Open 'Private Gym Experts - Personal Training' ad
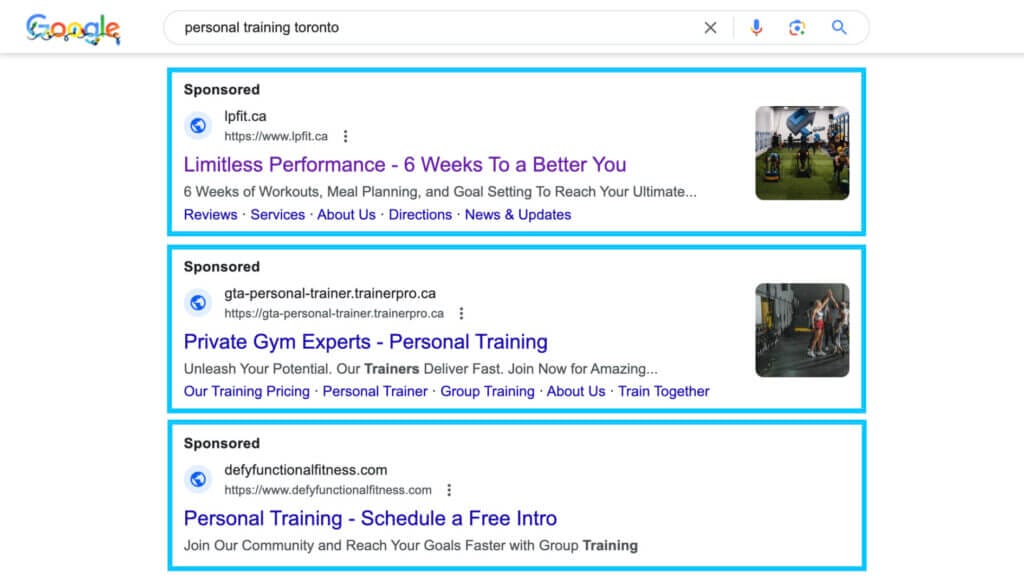The image size is (1024, 585). (x=366, y=341)
